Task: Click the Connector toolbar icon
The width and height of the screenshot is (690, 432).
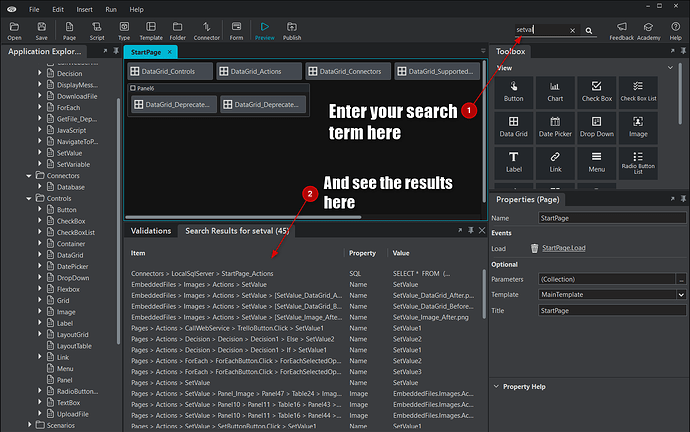Action: (x=206, y=31)
